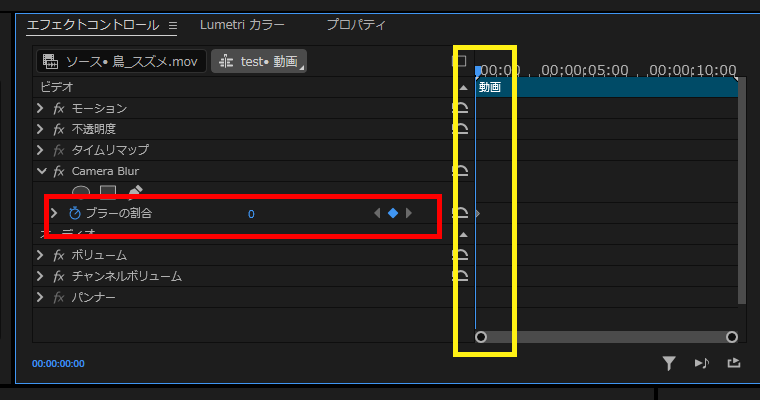Expand the ボリューム effect properties
Screen dimensions: 760x400
click(x=40, y=255)
